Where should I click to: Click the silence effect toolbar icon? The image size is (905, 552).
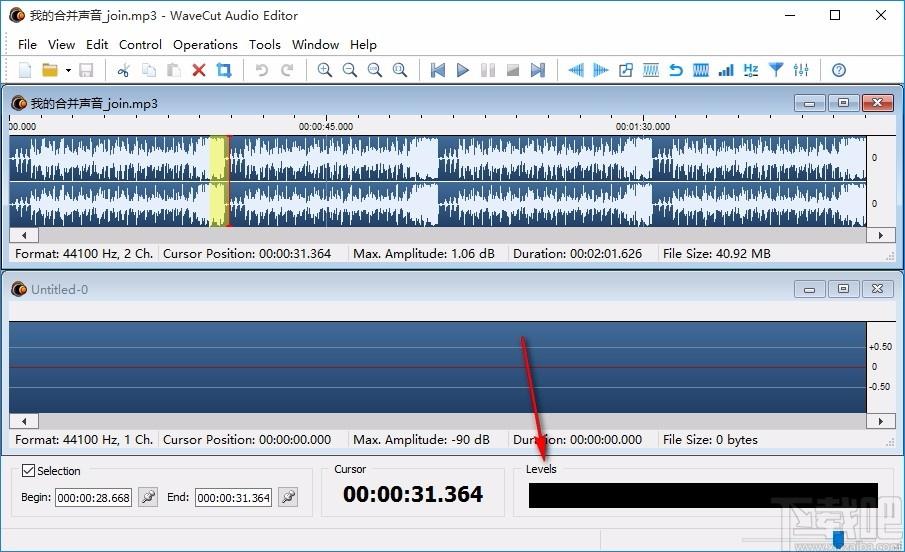pos(650,70)
